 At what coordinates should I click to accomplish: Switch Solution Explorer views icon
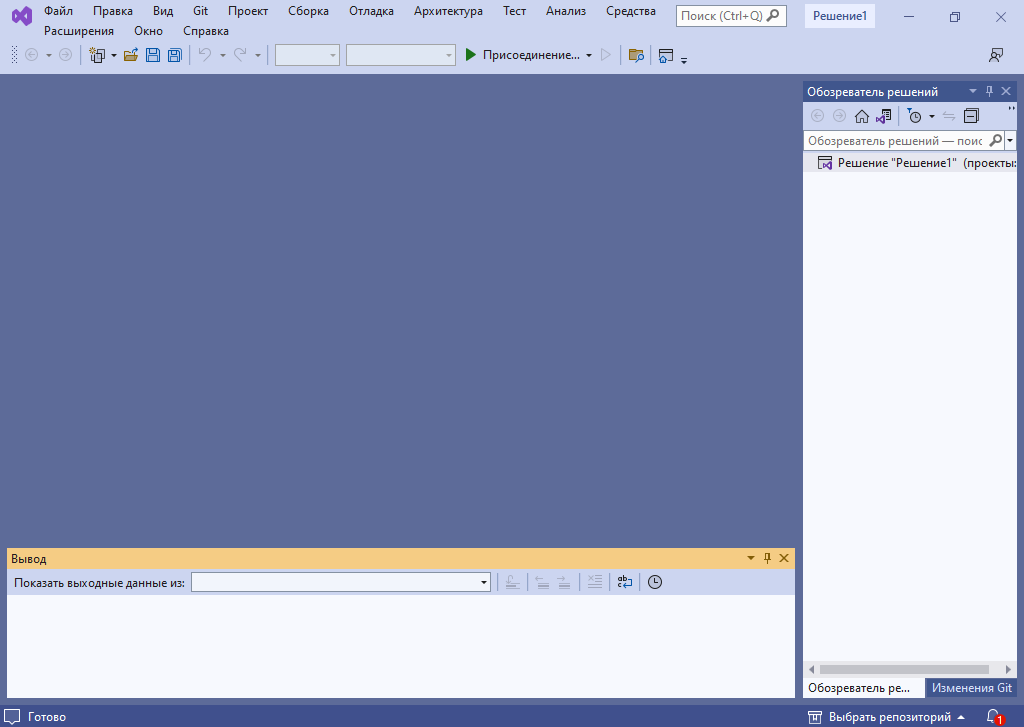click(x=883, y=116)
